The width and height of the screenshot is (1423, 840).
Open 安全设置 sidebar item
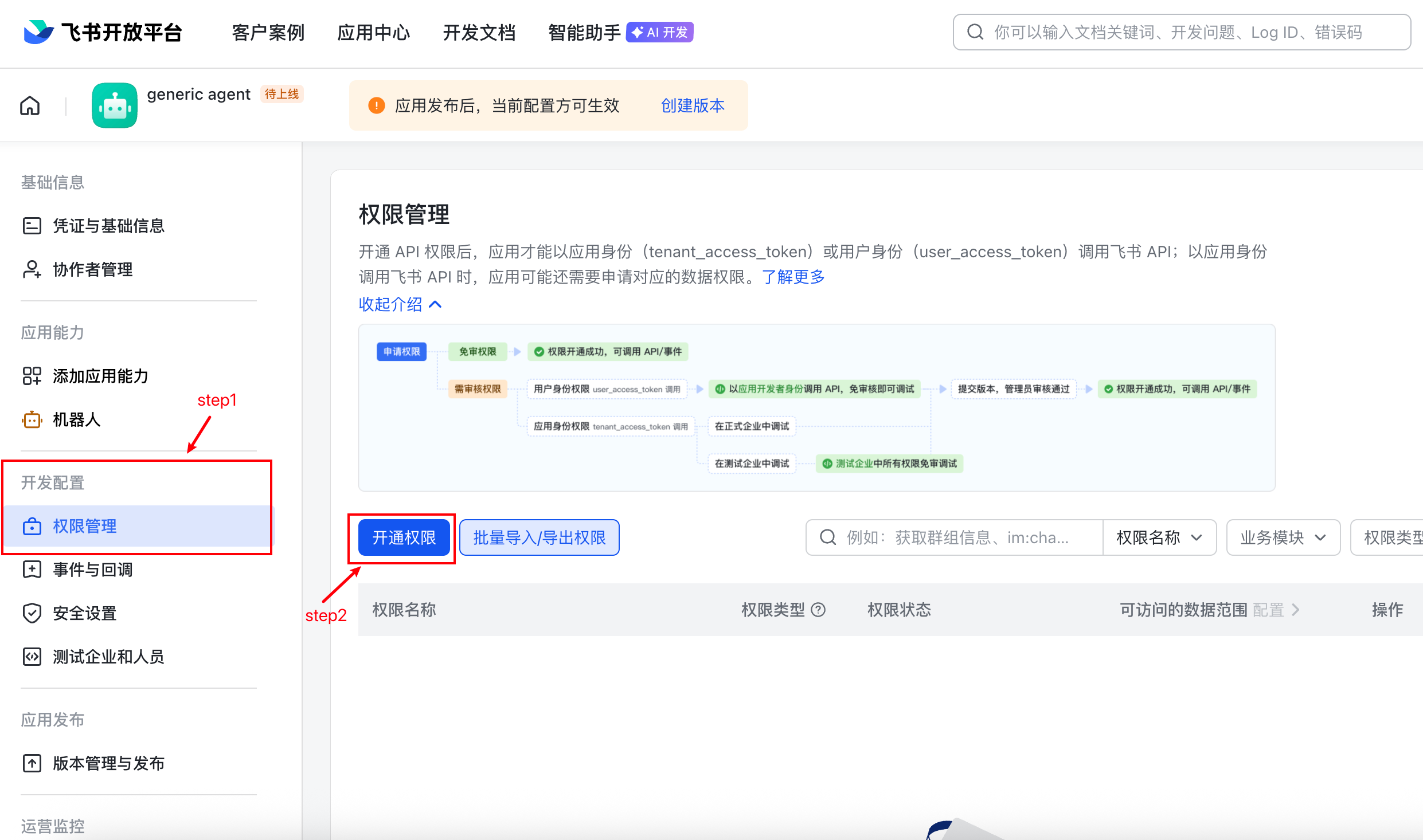(x=84, y=613)
